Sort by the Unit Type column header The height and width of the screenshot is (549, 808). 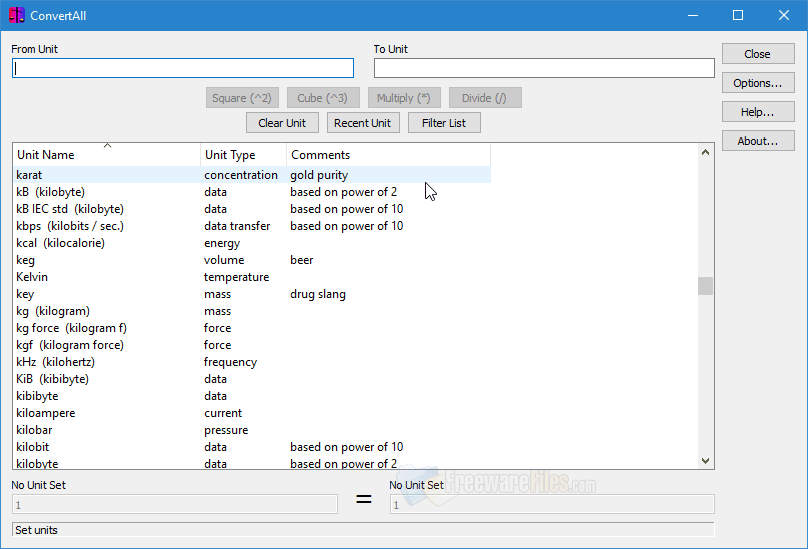(243, 155)
